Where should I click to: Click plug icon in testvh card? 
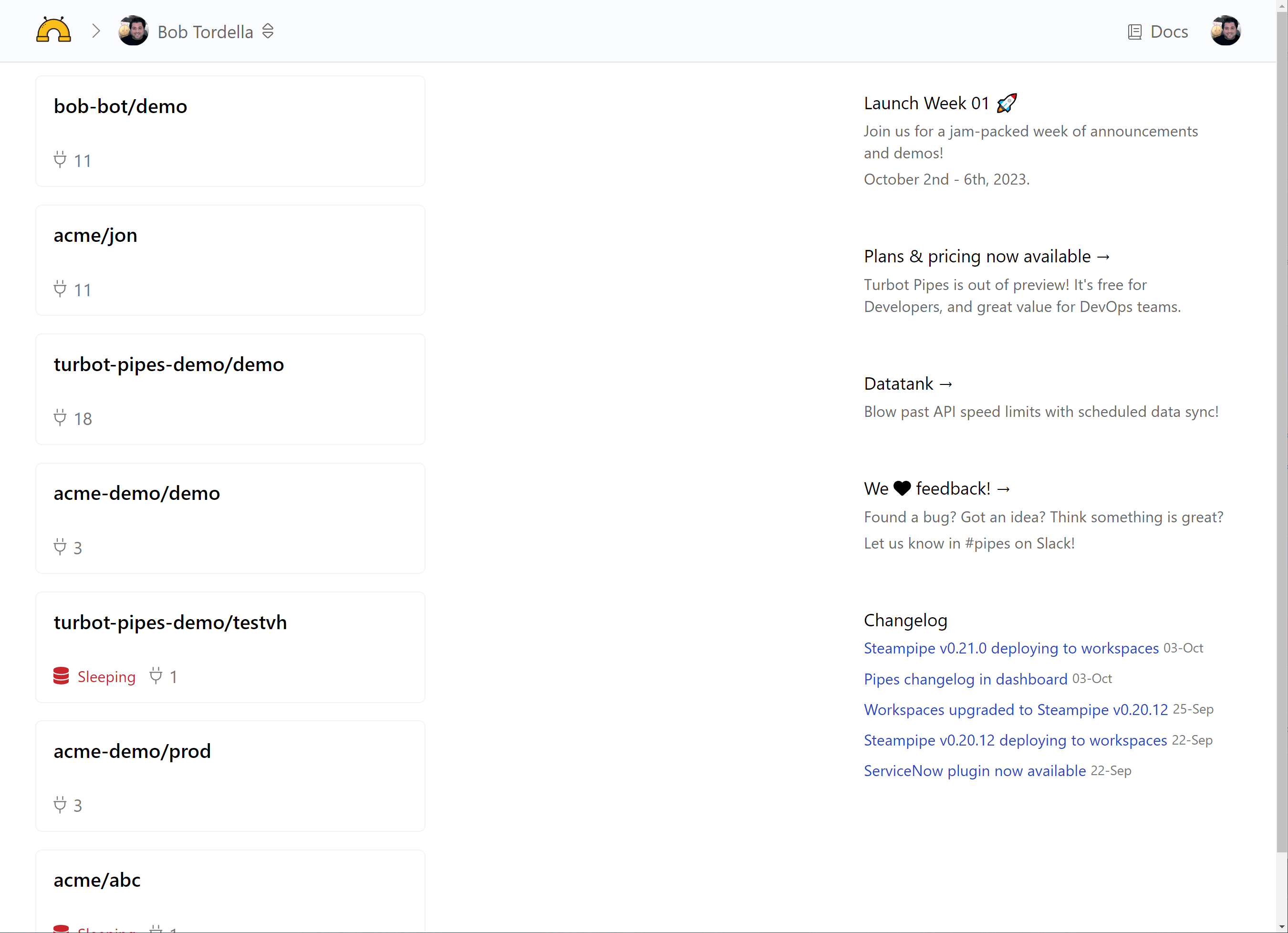pos(156,676)
